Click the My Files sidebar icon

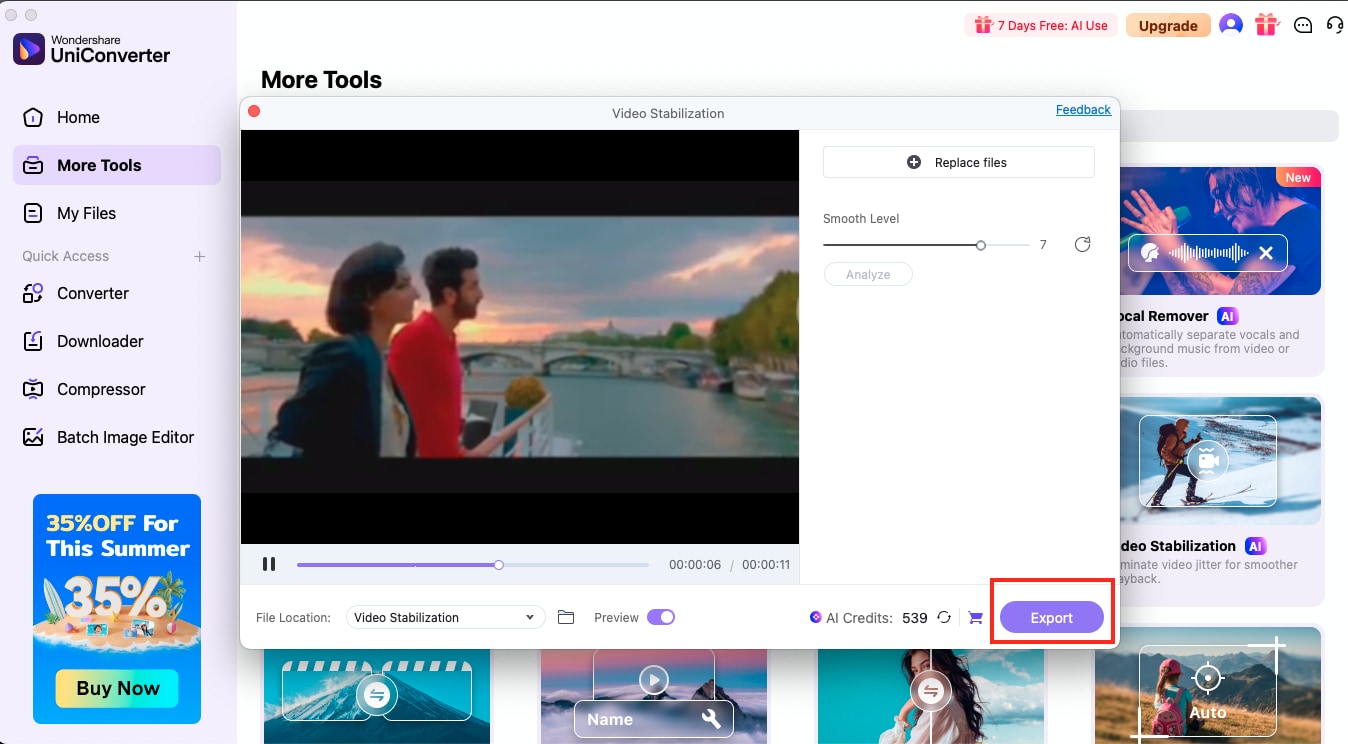click(33, 213)
